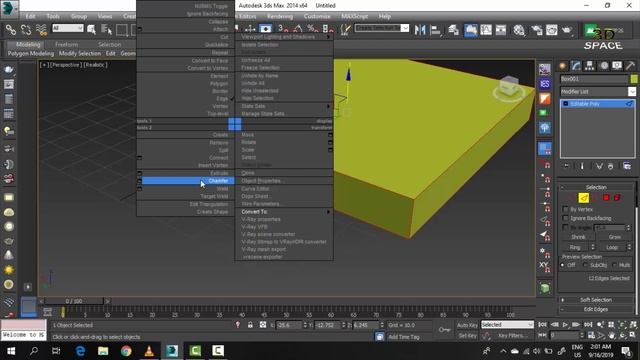Click the Loop selection button
Image resolution: width=640 pixels, height=360 pixels.
pyautogui.click(x=612, y=248)
